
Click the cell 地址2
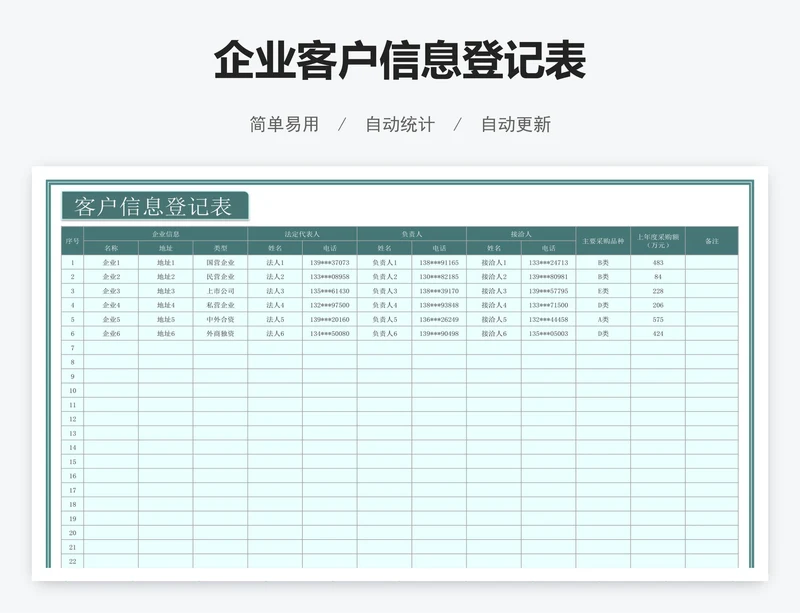pyautogui.click(x=166, y=277)
